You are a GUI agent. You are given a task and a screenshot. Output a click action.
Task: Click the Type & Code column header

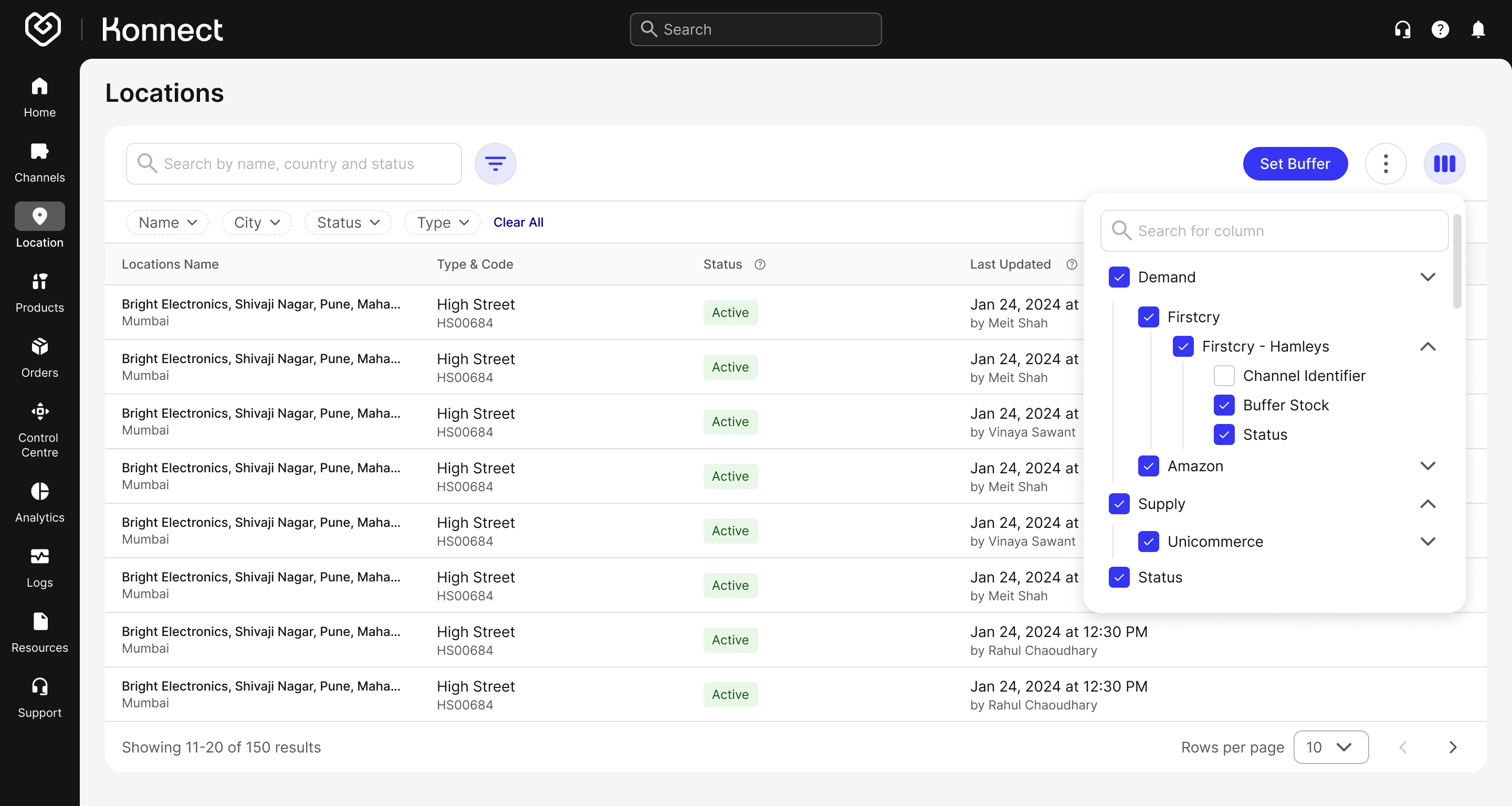point(475,264)
